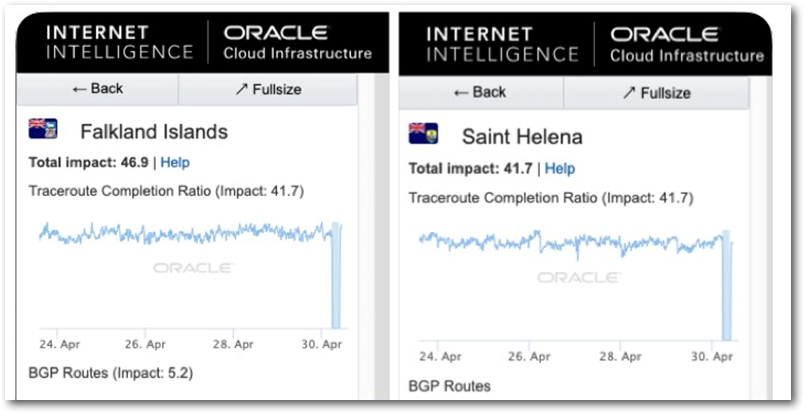
Task: Click the Falkland Islands flag icon
Action: tap(43, 129)
